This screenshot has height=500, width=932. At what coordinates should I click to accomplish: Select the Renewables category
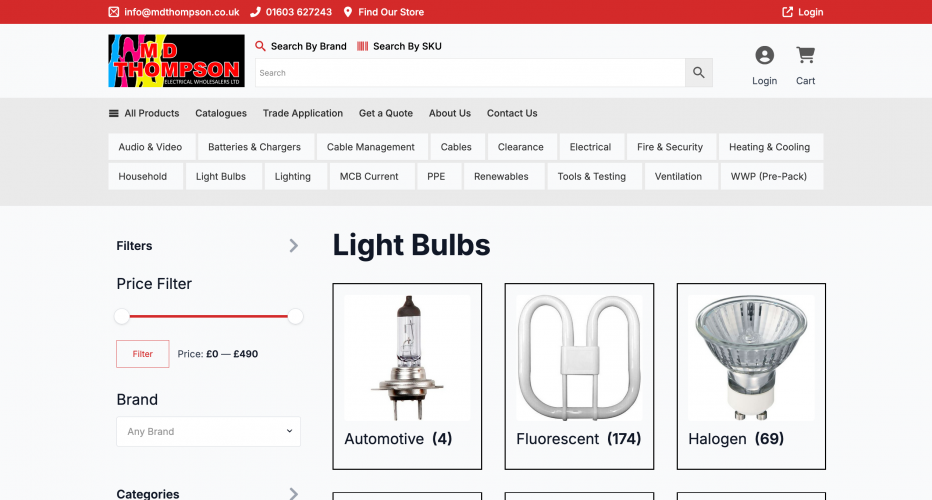pyautogui.click(x=503, y=177)
